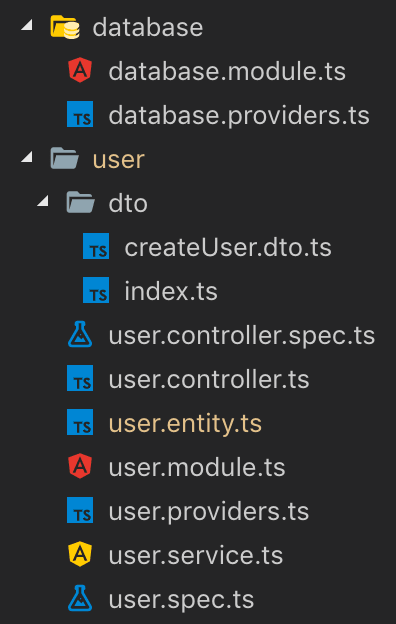Image resolution: width=396 pixels, height=624 pixels.
Task: Click the yellow Angular icon of user.service.ts
Action: point(80,554)
